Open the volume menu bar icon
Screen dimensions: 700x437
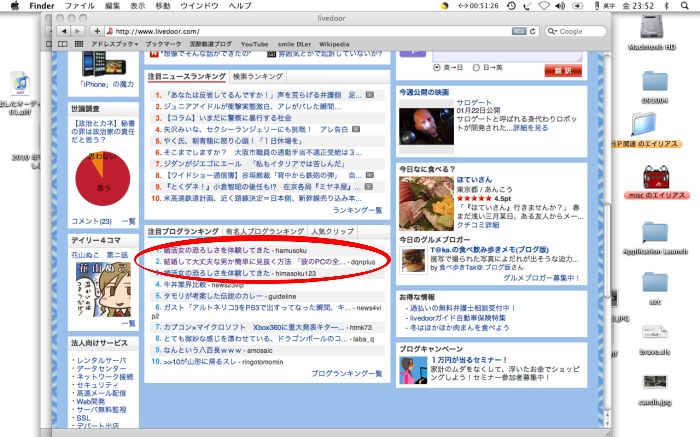[560, 6]
